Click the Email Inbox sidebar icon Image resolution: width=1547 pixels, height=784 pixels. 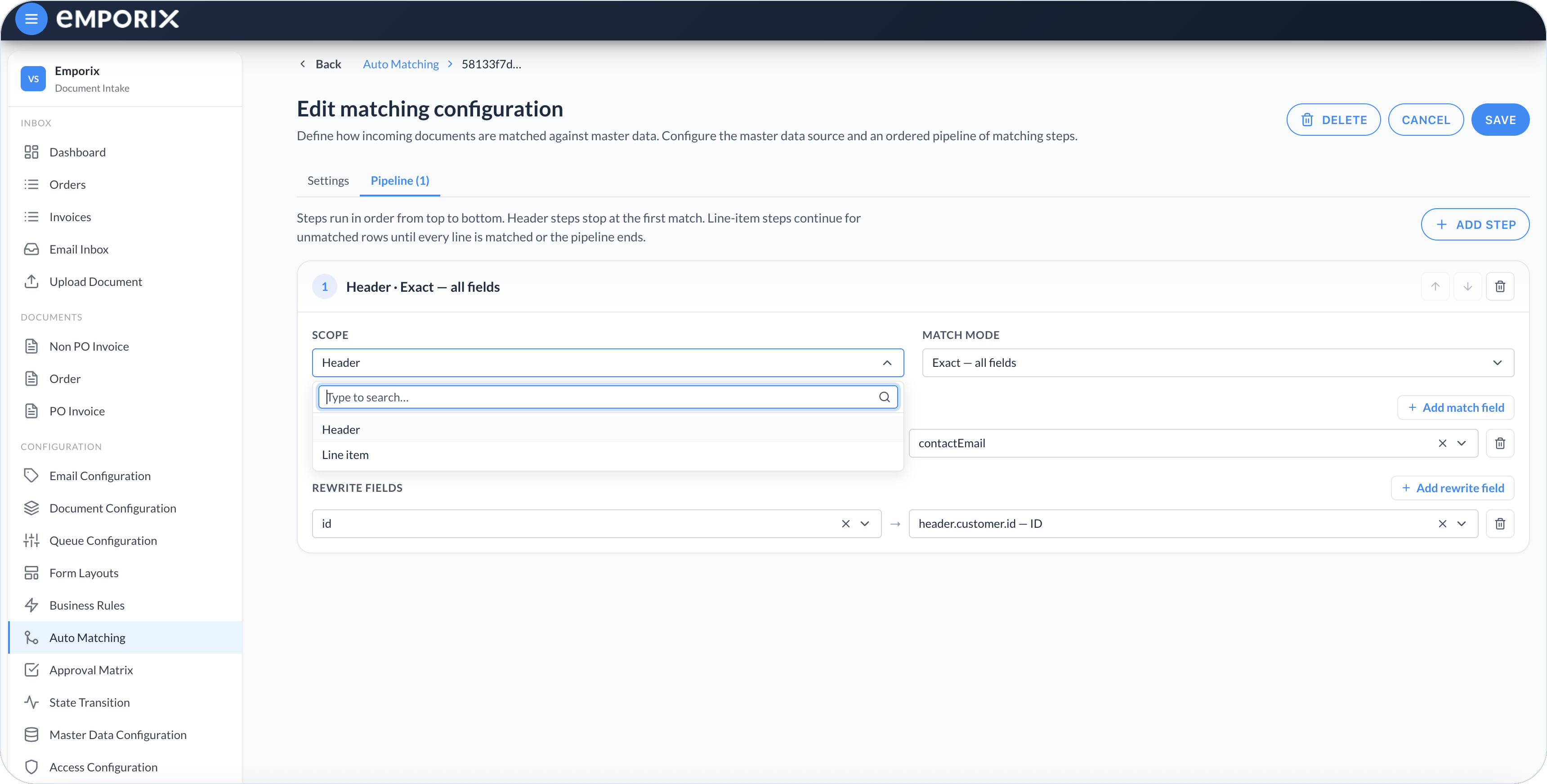click(31, 249)
